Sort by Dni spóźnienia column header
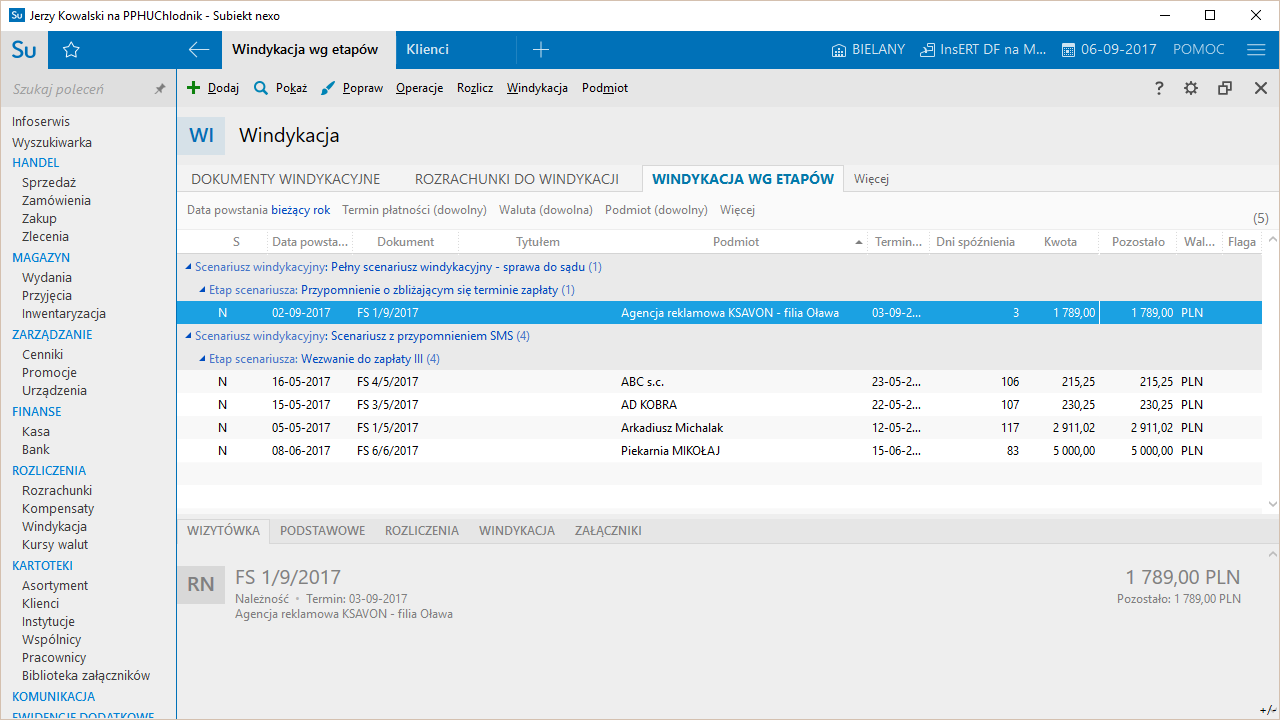 coord(975,242)
